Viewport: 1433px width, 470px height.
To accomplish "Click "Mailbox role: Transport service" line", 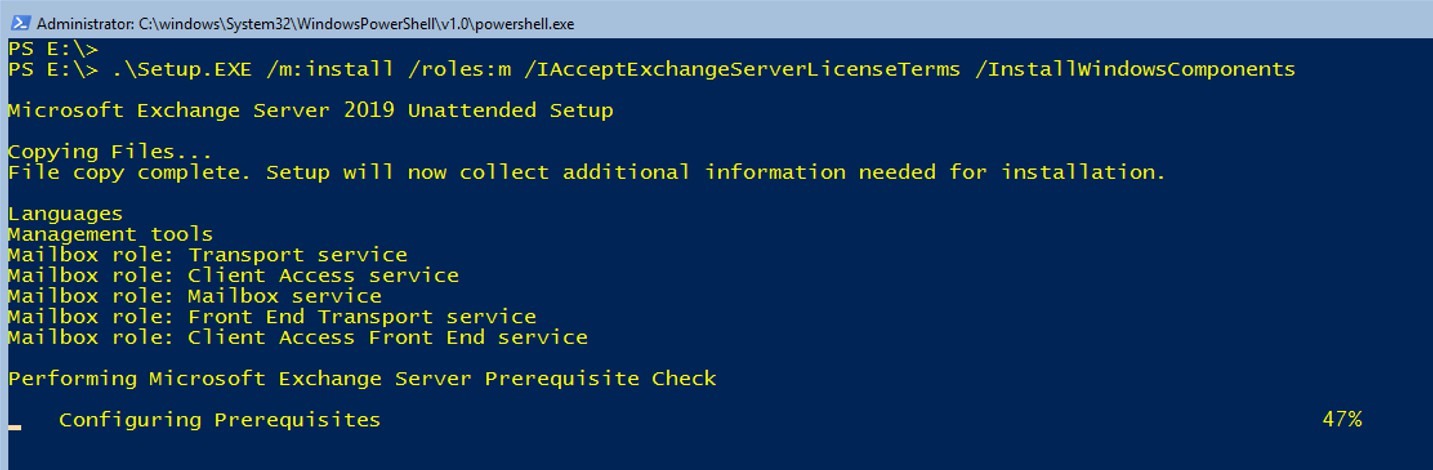I will pyautogui.click(x=207, y=255).
